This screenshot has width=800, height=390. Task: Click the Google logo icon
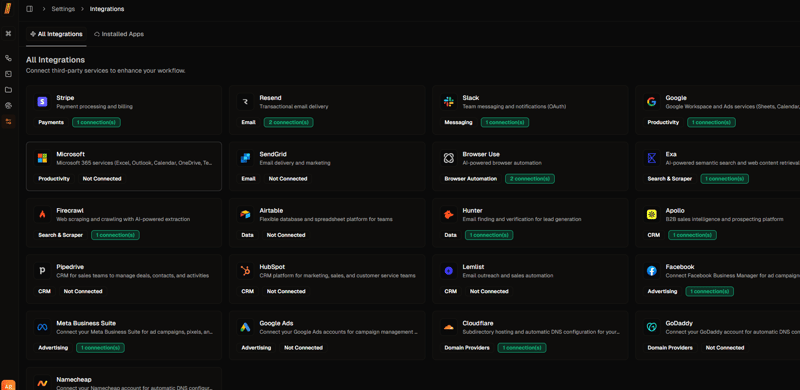(x=652, y=102)
